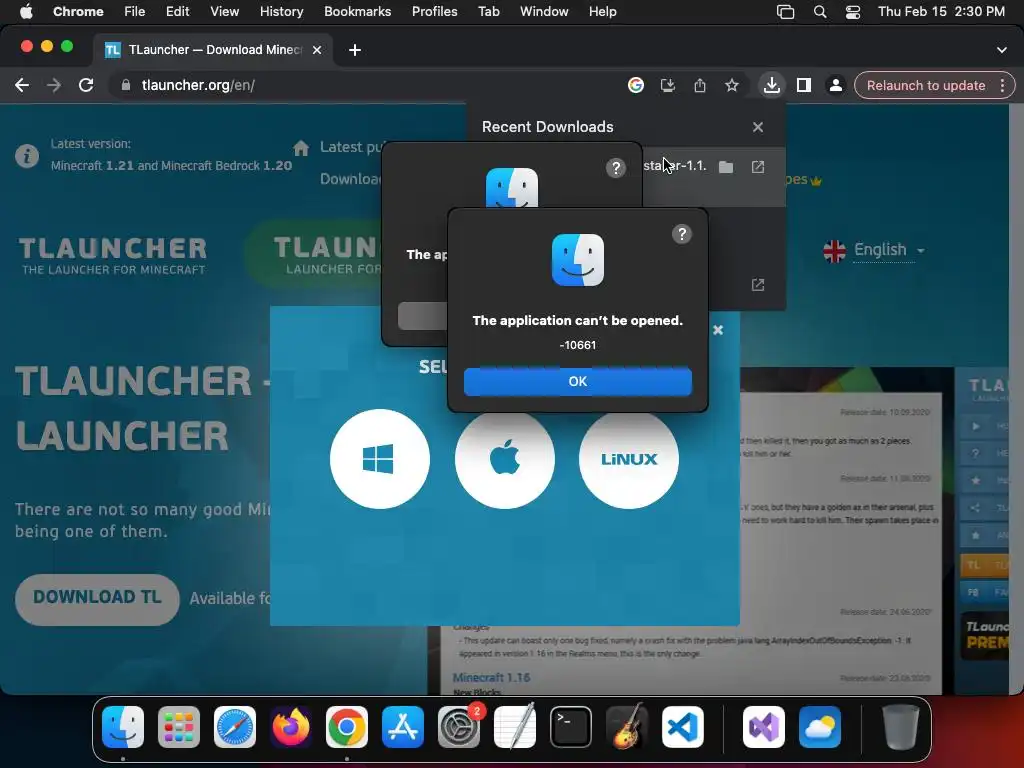
Task: Click the page info icon near Latest version
Action: [27, 156]
